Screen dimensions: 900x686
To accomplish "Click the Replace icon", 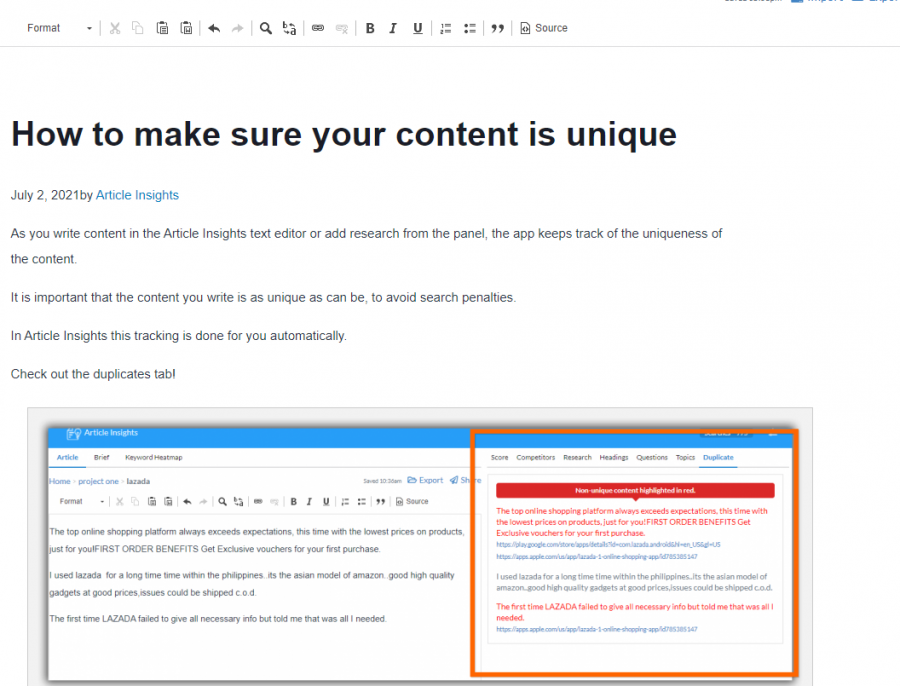I will point(289,28).
